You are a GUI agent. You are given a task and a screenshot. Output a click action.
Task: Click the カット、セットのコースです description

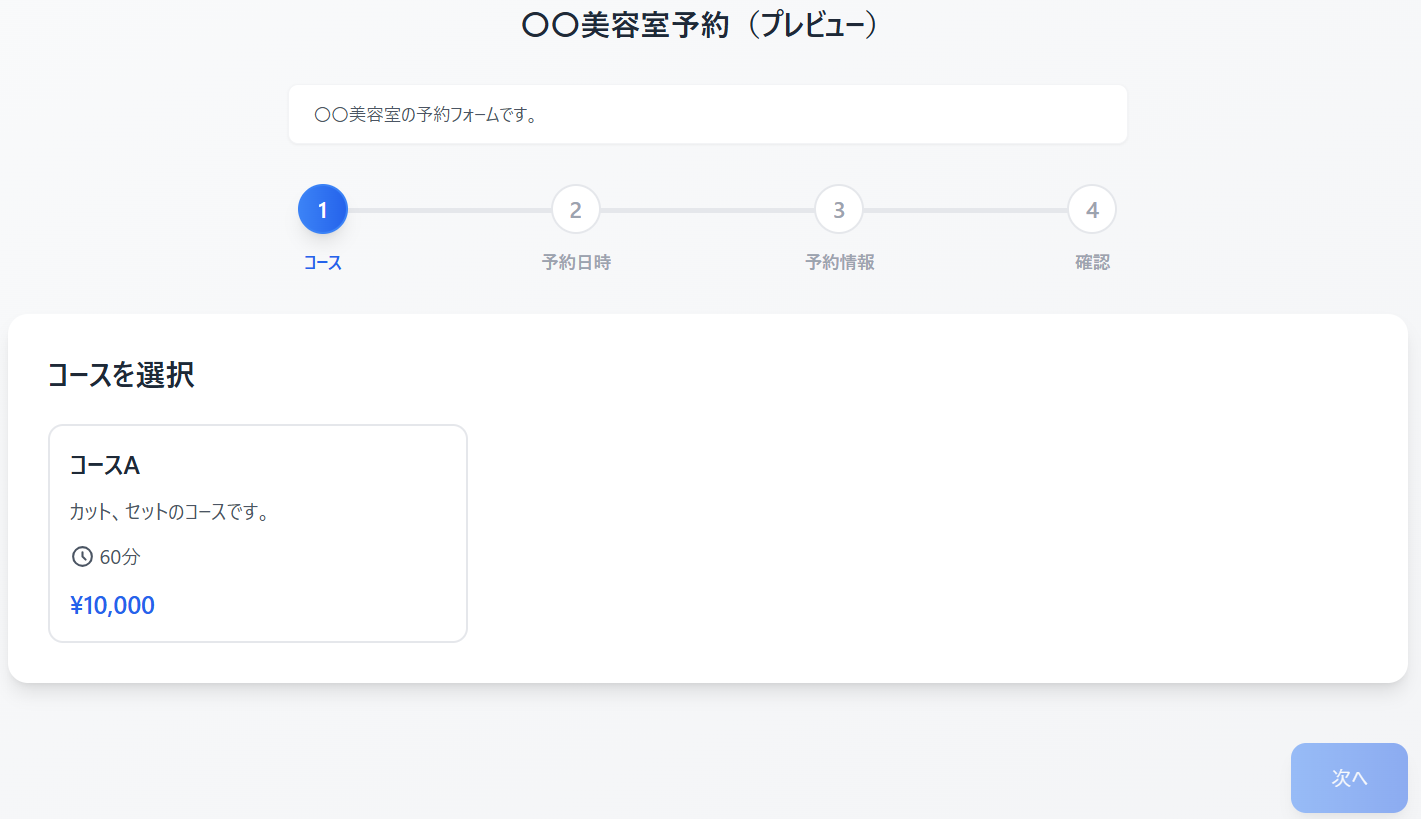(169, 513)
